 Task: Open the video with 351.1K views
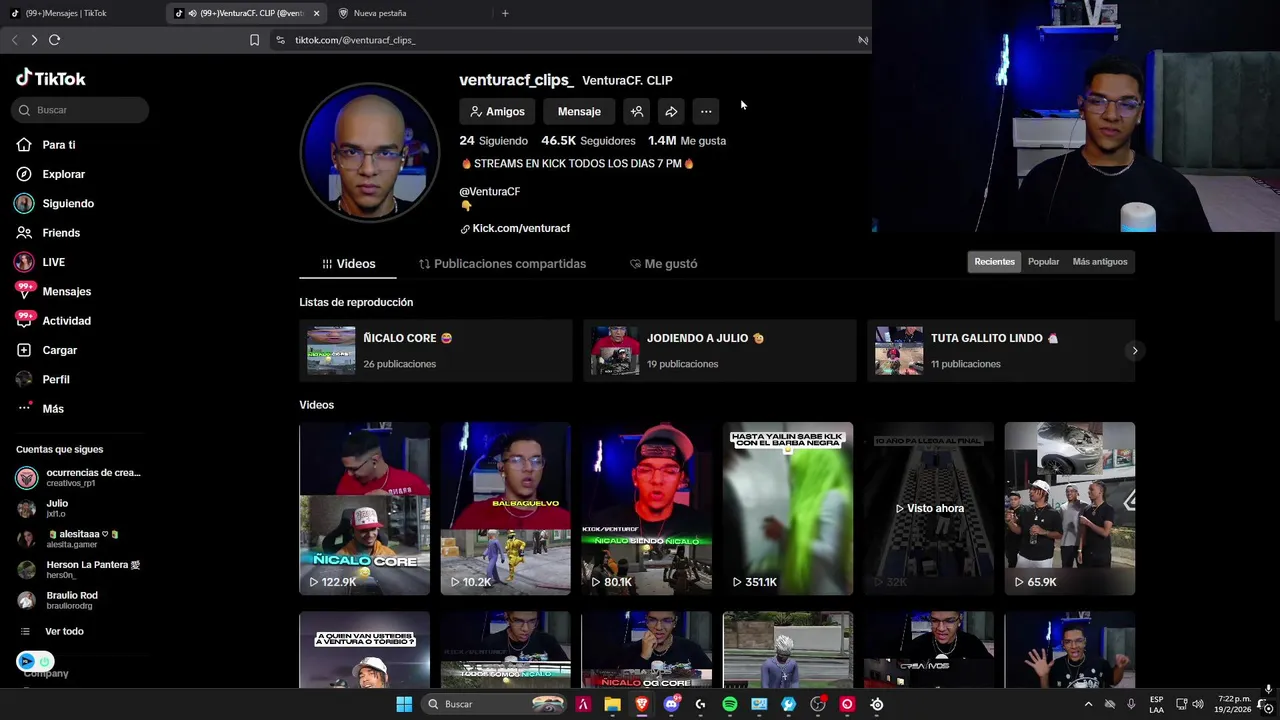click(x=788, y=508)
